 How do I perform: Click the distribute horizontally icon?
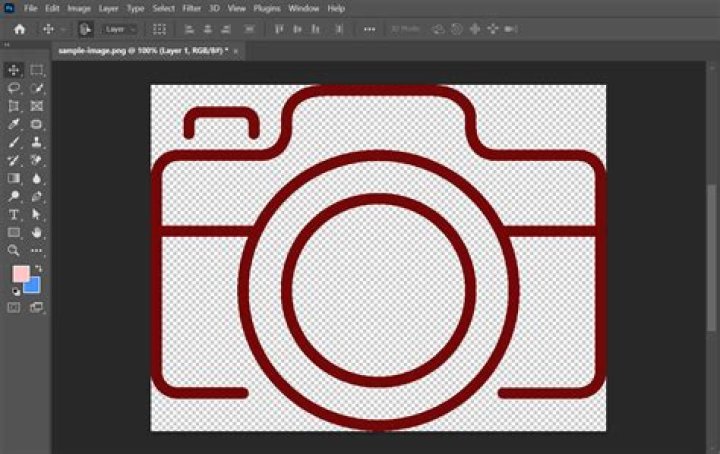click(x=249, y=29)
